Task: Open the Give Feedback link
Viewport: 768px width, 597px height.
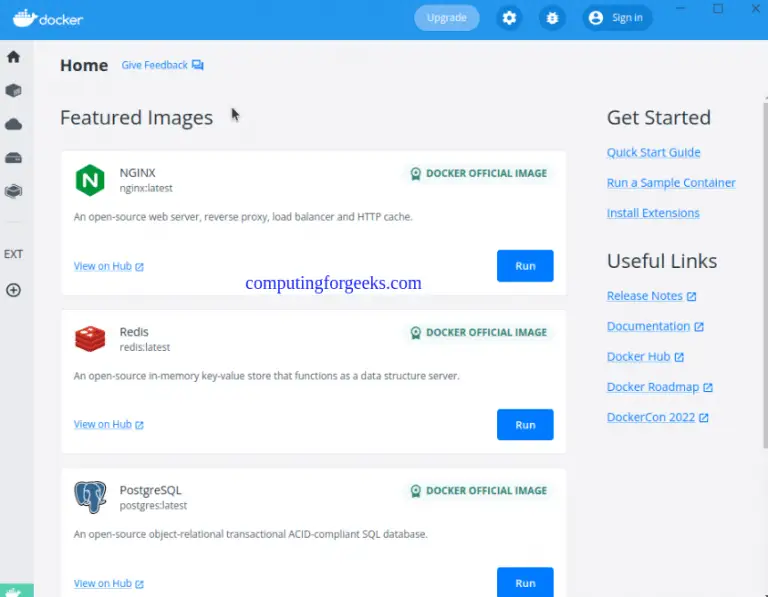Action: pos(162,65)
